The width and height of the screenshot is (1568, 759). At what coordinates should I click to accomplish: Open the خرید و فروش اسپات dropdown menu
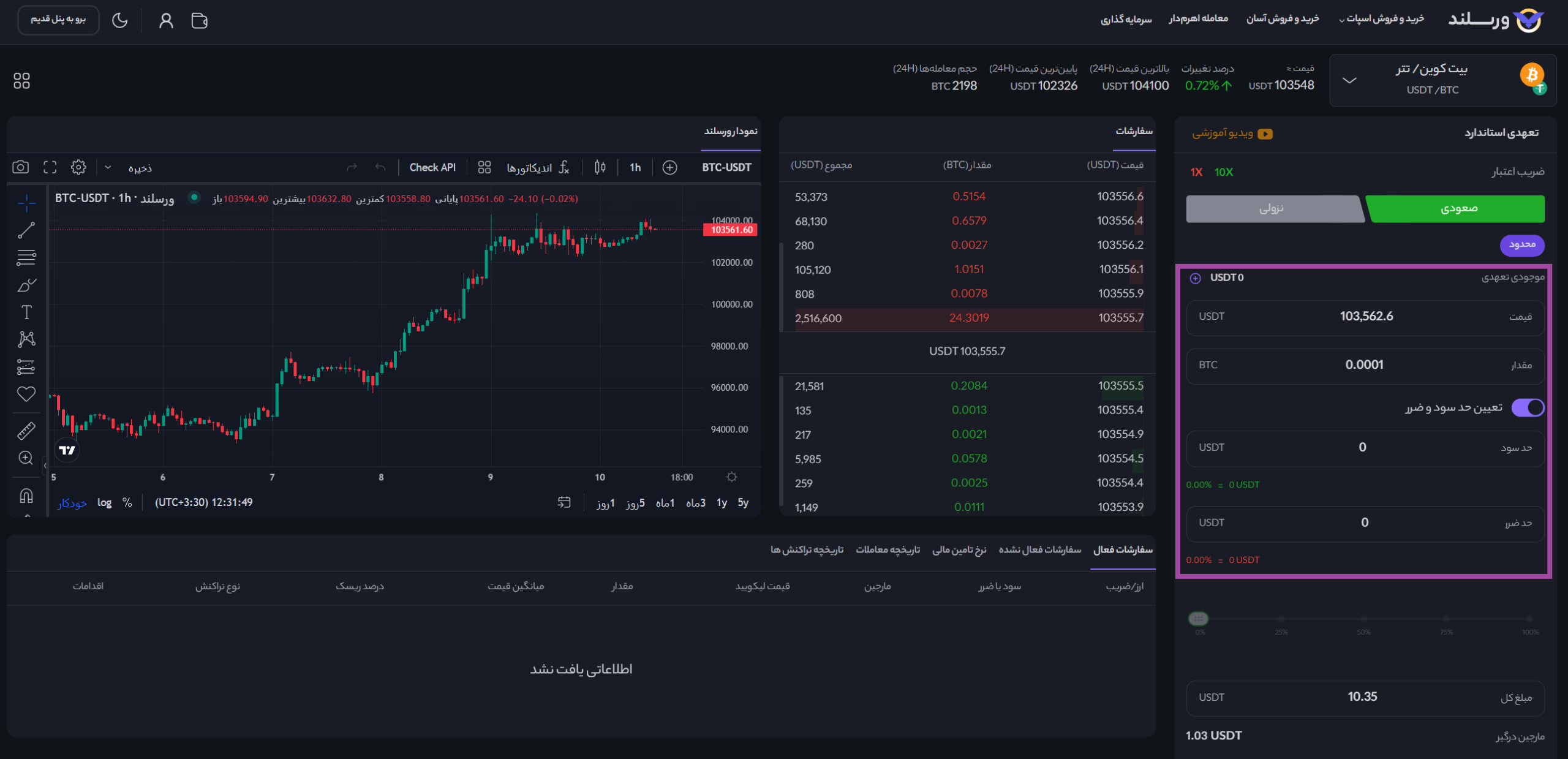[1382, 19]
